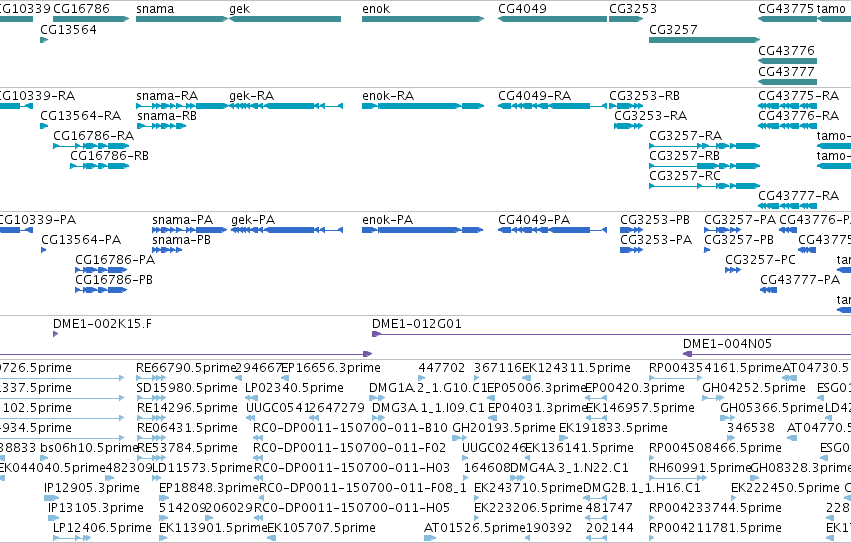Click EST DMG1A.2_1.G10.C1

tap(377, 398)
